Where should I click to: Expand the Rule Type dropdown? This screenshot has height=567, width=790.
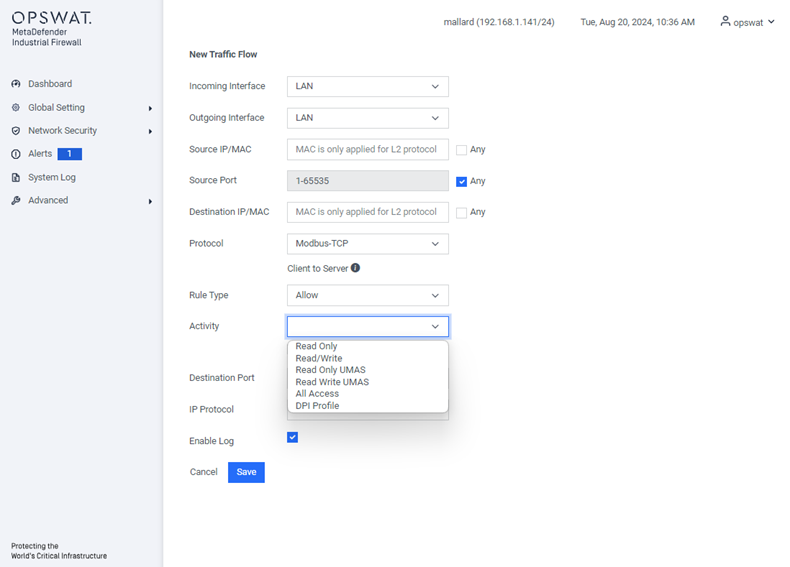coord(368,295)
